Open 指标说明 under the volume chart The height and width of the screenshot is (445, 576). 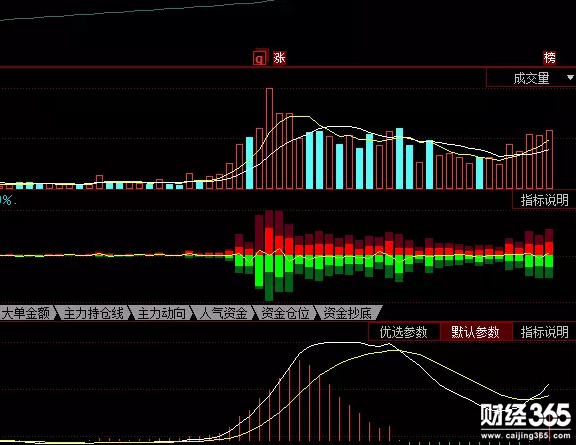coord(544,200)
